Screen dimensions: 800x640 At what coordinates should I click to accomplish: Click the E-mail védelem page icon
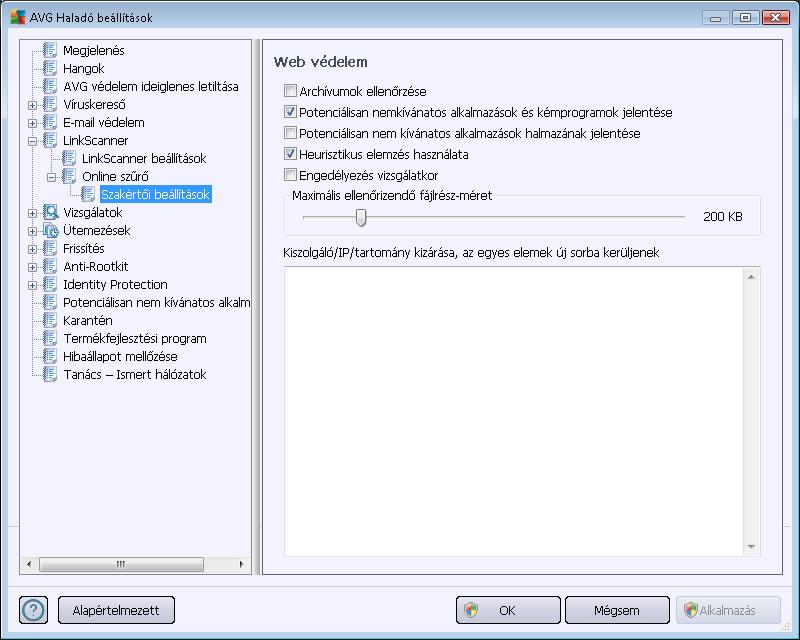coord(50,122)
